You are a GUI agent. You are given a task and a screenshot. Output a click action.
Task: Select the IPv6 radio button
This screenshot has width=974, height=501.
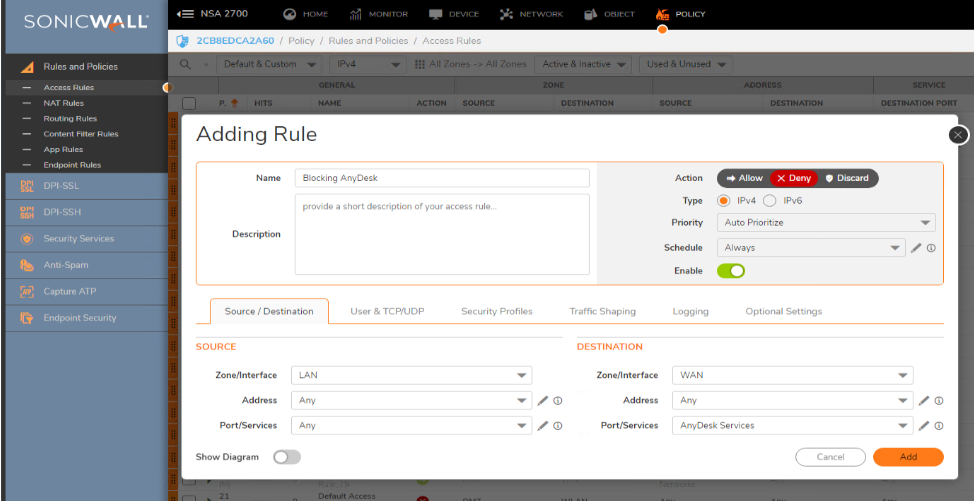(770, 201)
